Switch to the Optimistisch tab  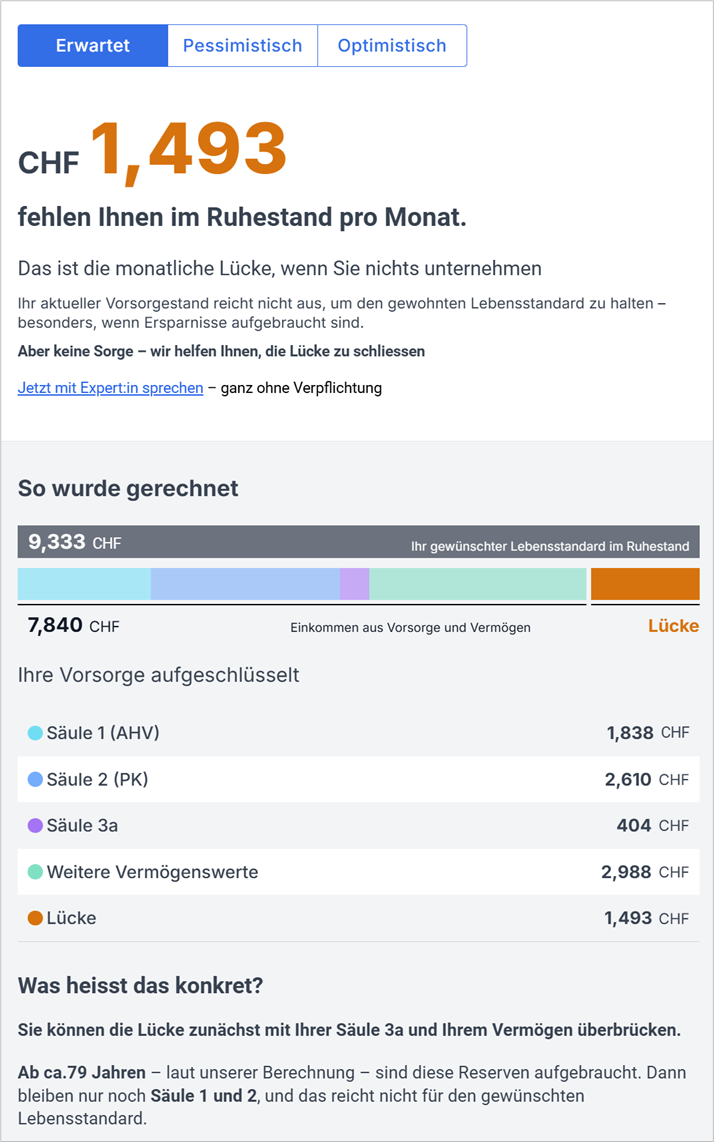392,46
